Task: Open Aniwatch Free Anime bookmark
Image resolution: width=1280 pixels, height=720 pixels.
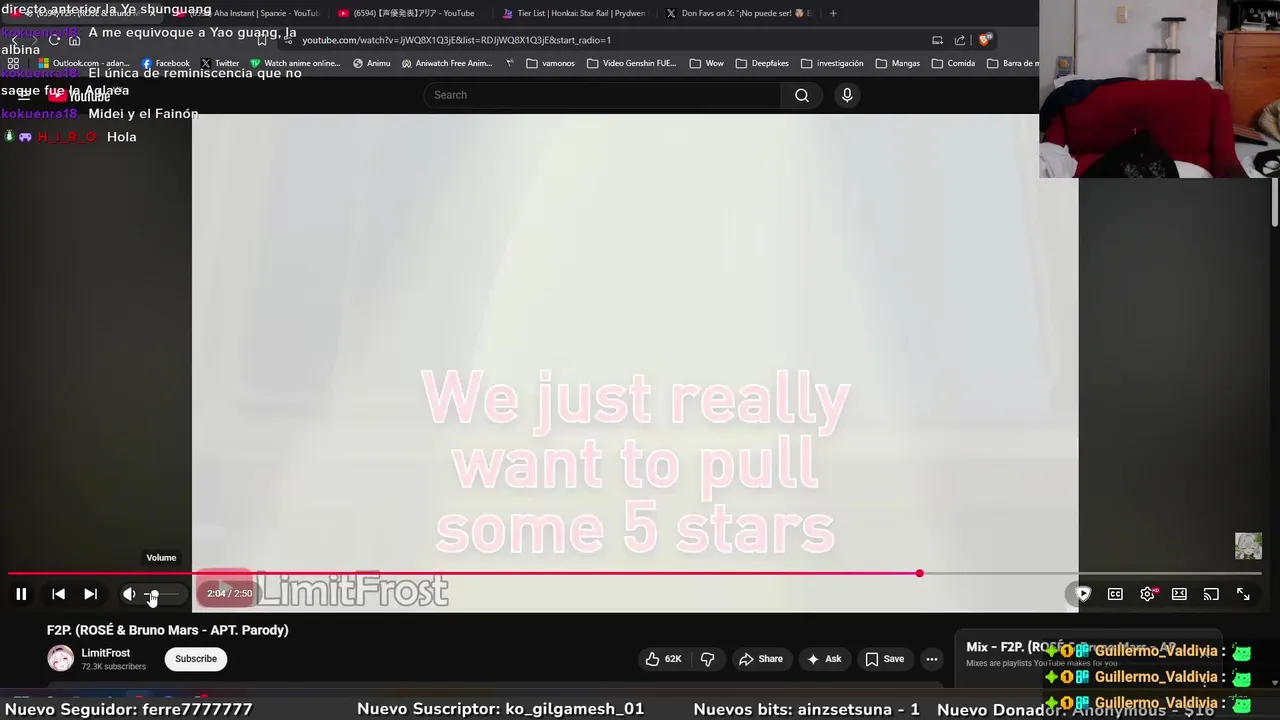Action: 447,63
